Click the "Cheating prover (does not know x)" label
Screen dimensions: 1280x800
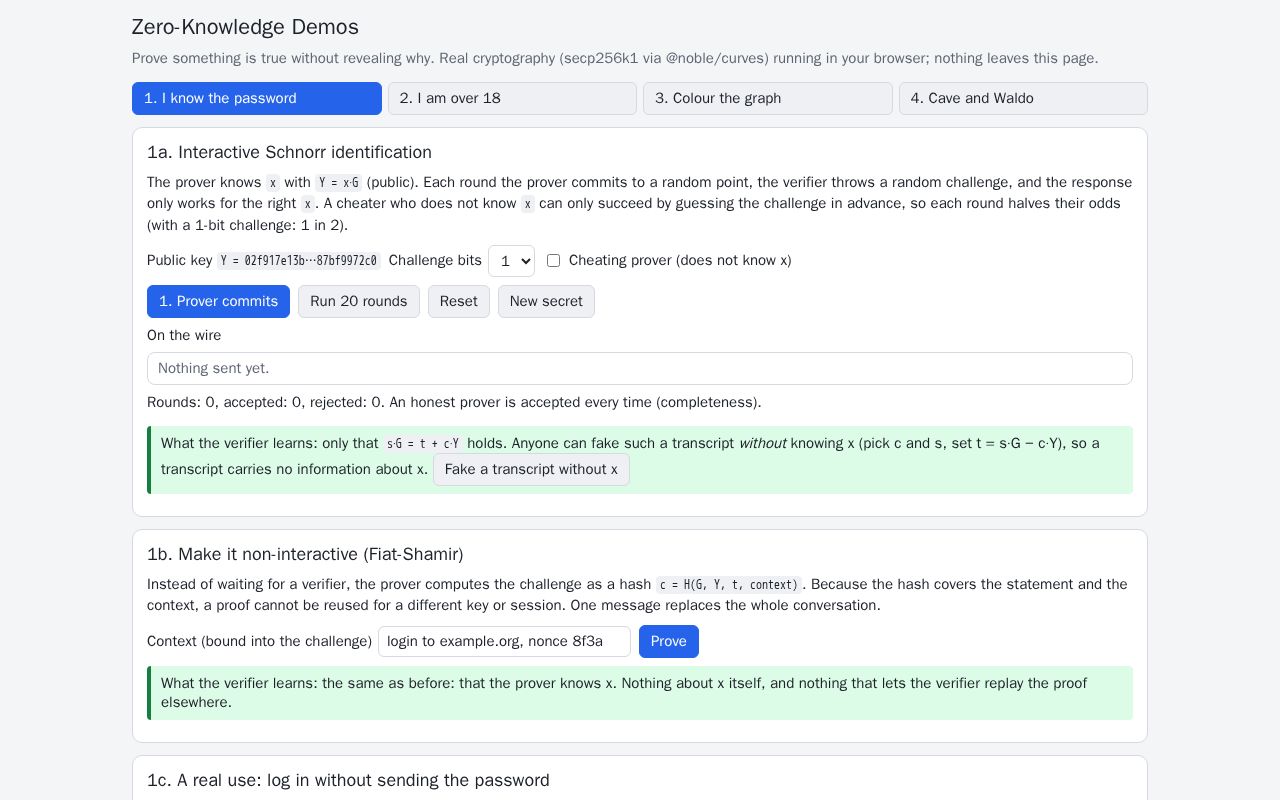(x=680, y=260)
